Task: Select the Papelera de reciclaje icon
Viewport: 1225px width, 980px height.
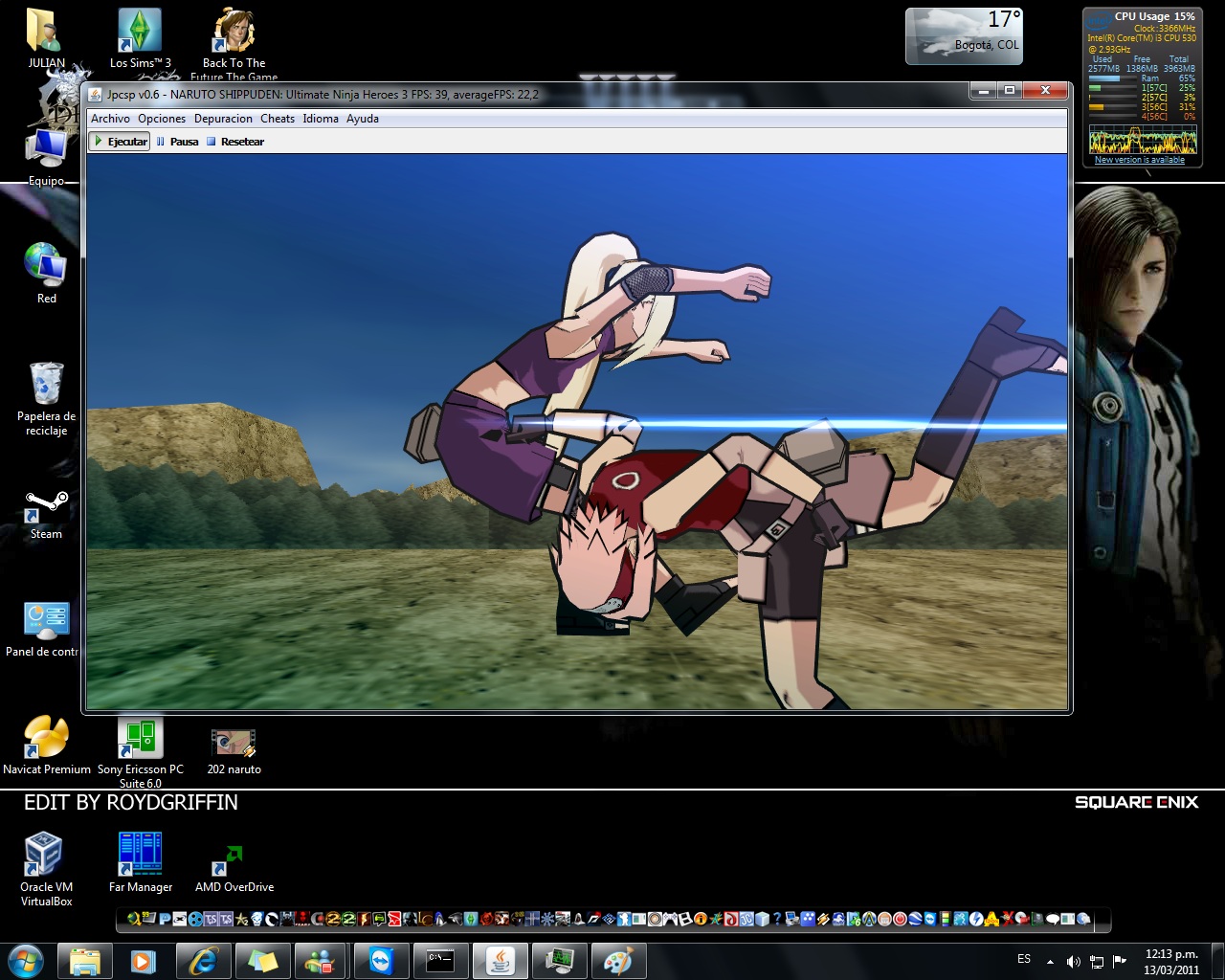Action: coord(46,398)
